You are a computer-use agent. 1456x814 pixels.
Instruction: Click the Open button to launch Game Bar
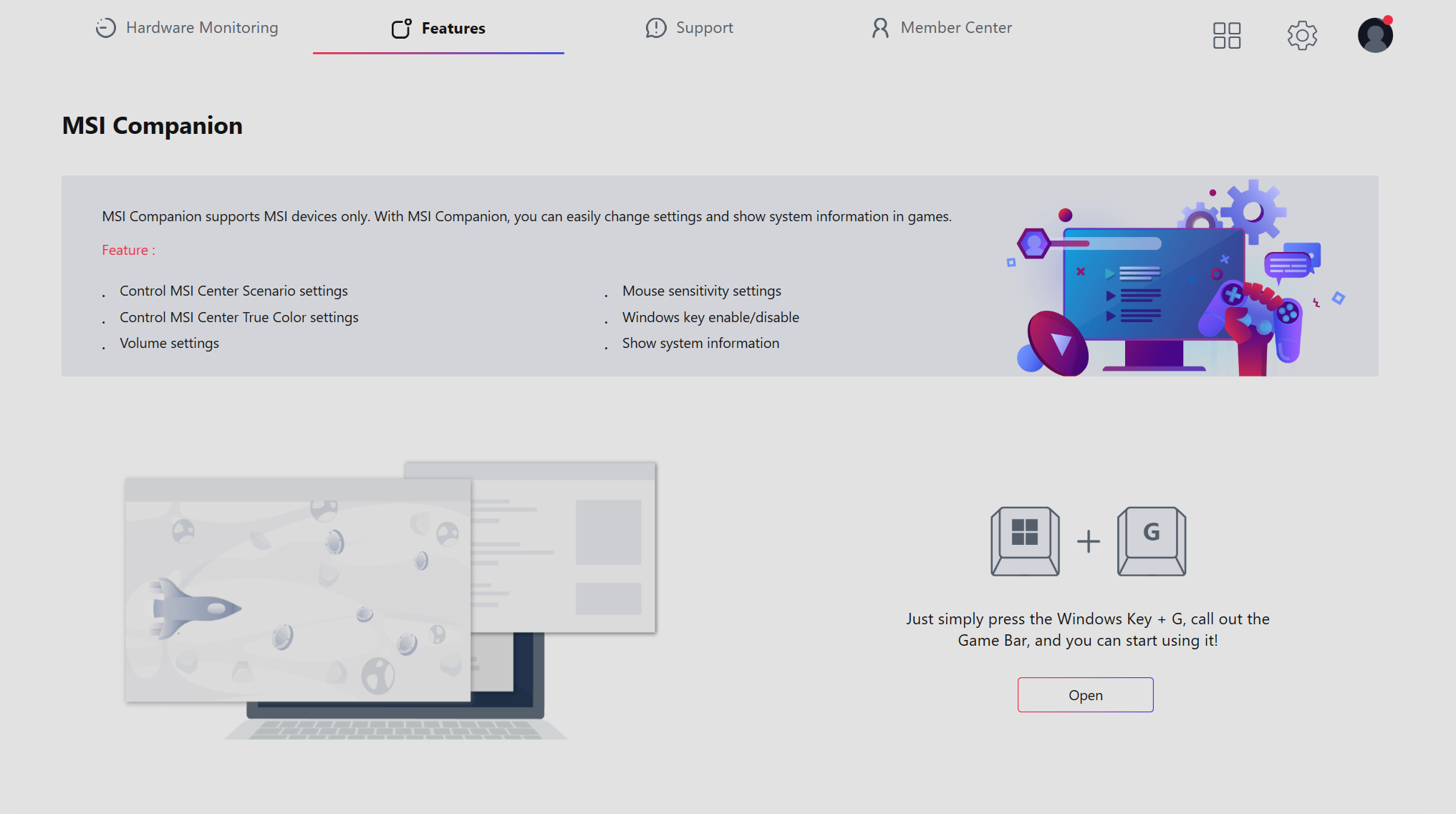pos(1086,694)
